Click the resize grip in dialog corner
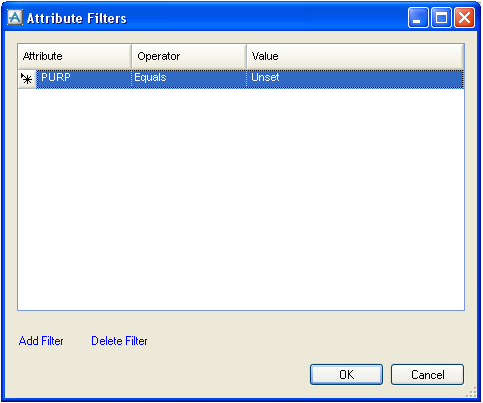Screen dimensions: 483x403 (471, 392)
